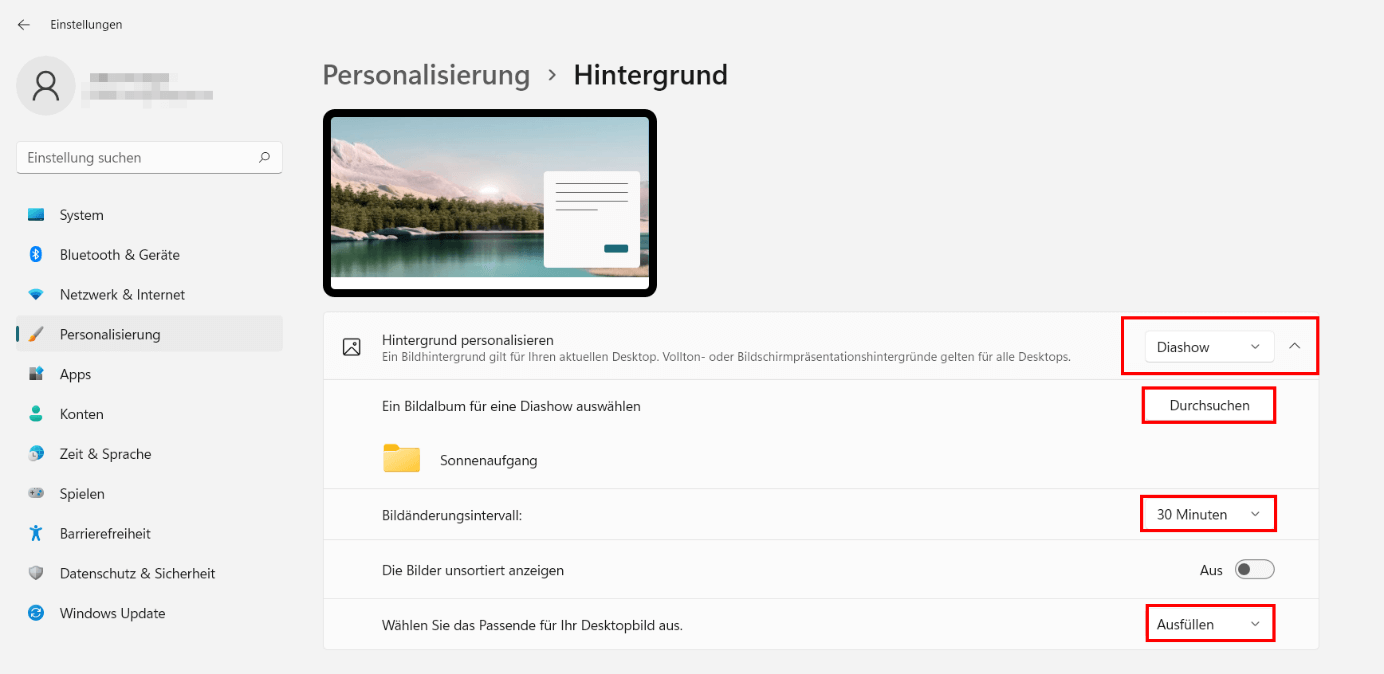Collapse the Hintergrund personalisieren section chevron
Image resolution: width=1384 pixels, height=674 pixels.
tap(1295, 347)
